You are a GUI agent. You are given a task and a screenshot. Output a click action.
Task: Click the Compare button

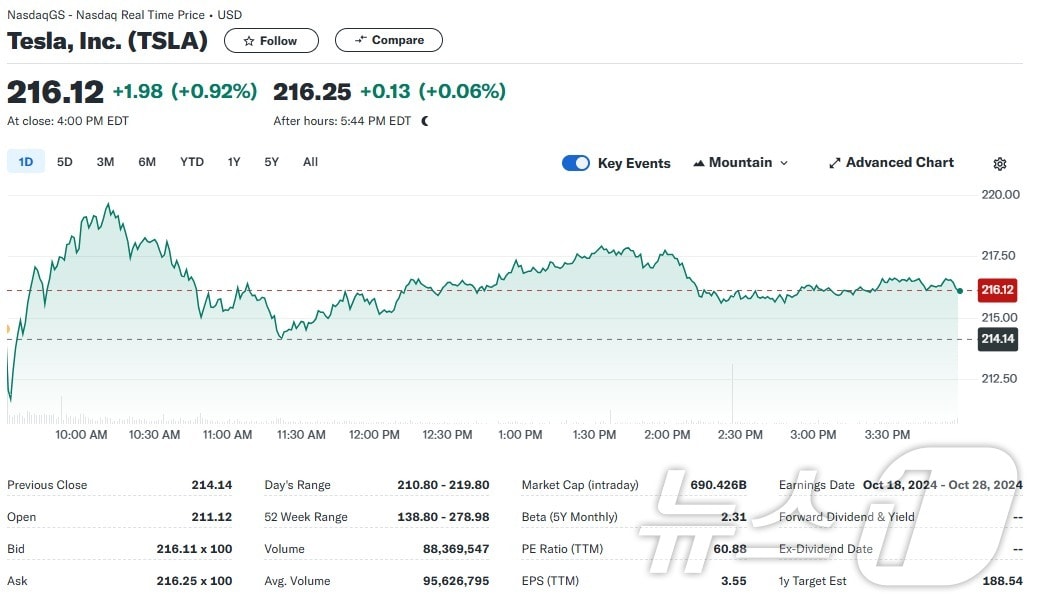click(388, 40)
